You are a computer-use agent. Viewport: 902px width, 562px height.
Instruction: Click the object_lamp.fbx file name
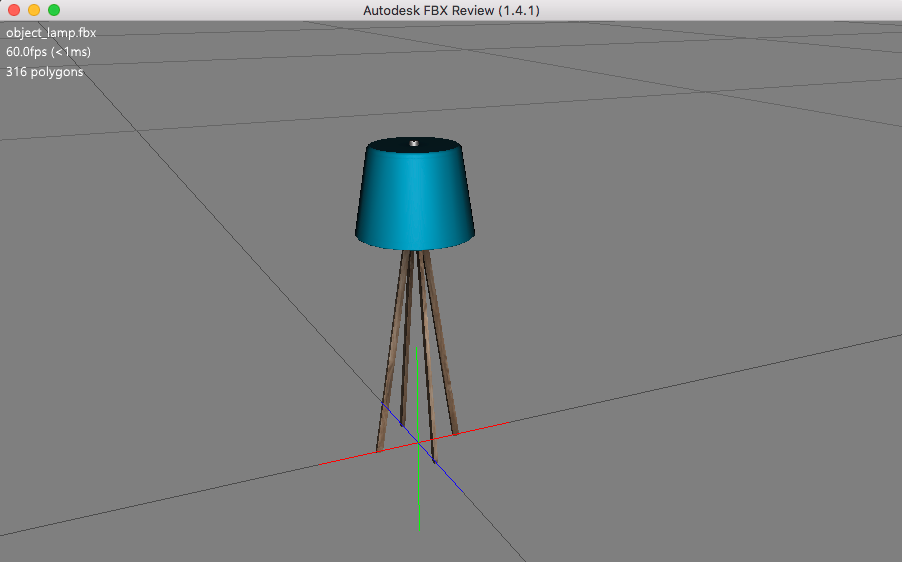(x=51, y=33)
